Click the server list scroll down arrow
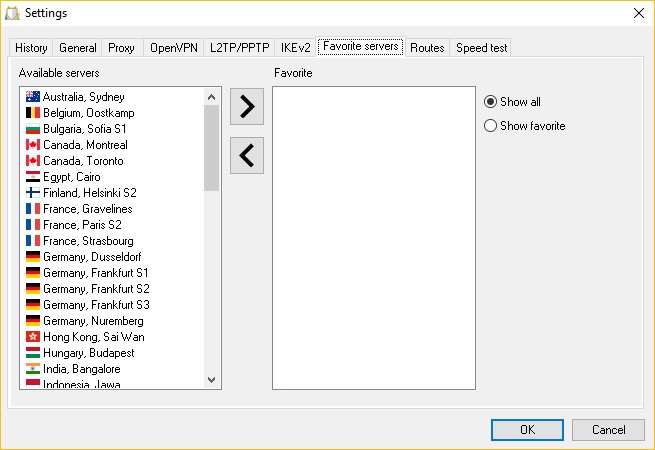Image resolution: width=655 pixels, height=450 pixels. point(211,379)
